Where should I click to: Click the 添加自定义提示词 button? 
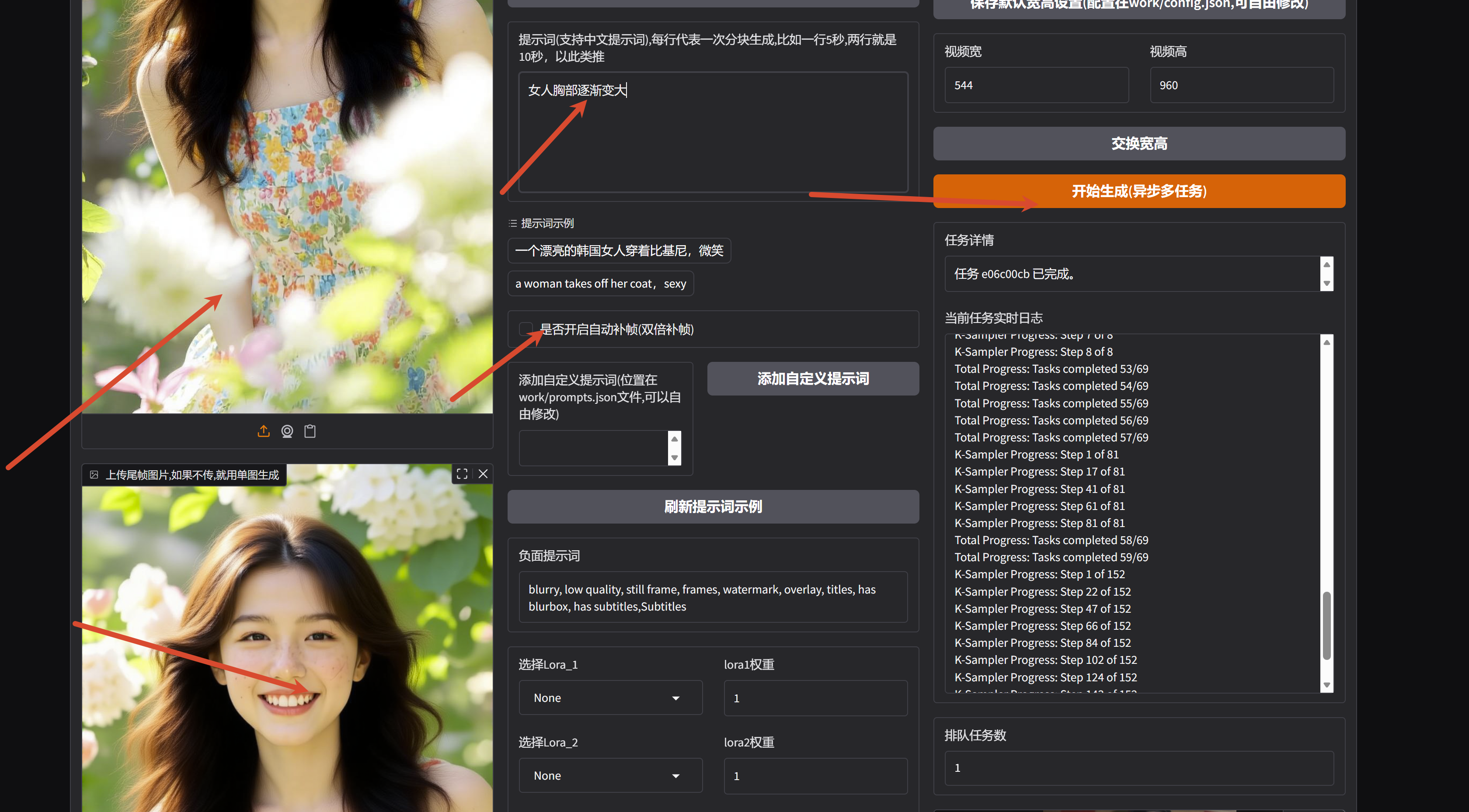click(813, 378)
